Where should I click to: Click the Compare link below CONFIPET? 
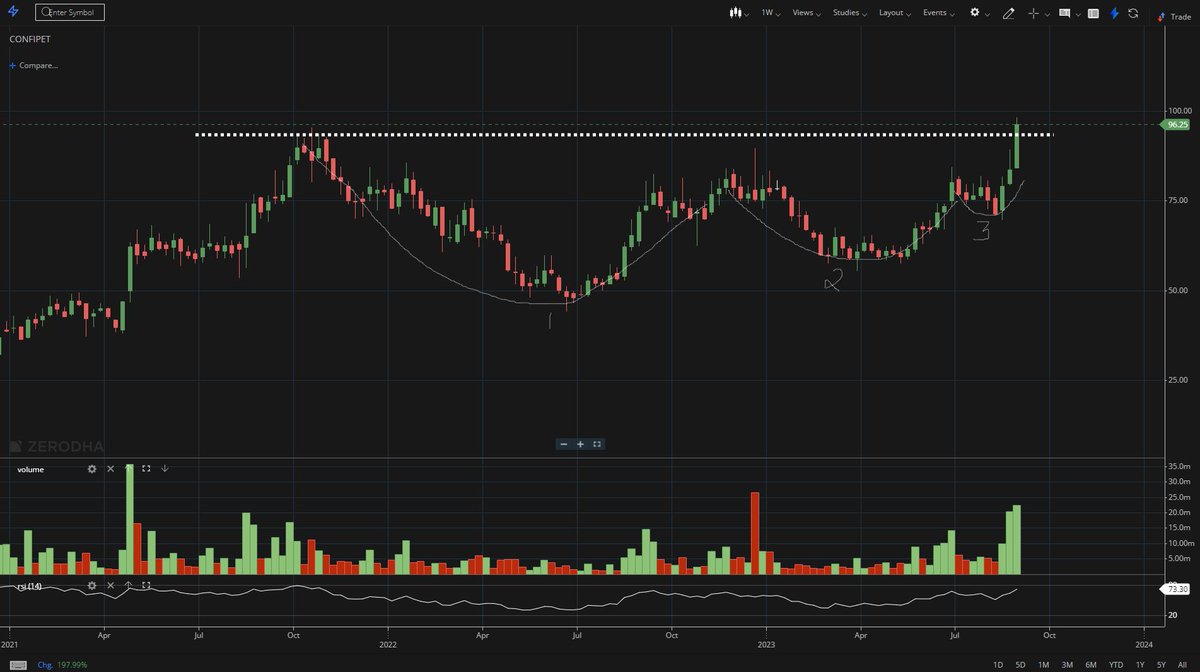click(35, 65)
